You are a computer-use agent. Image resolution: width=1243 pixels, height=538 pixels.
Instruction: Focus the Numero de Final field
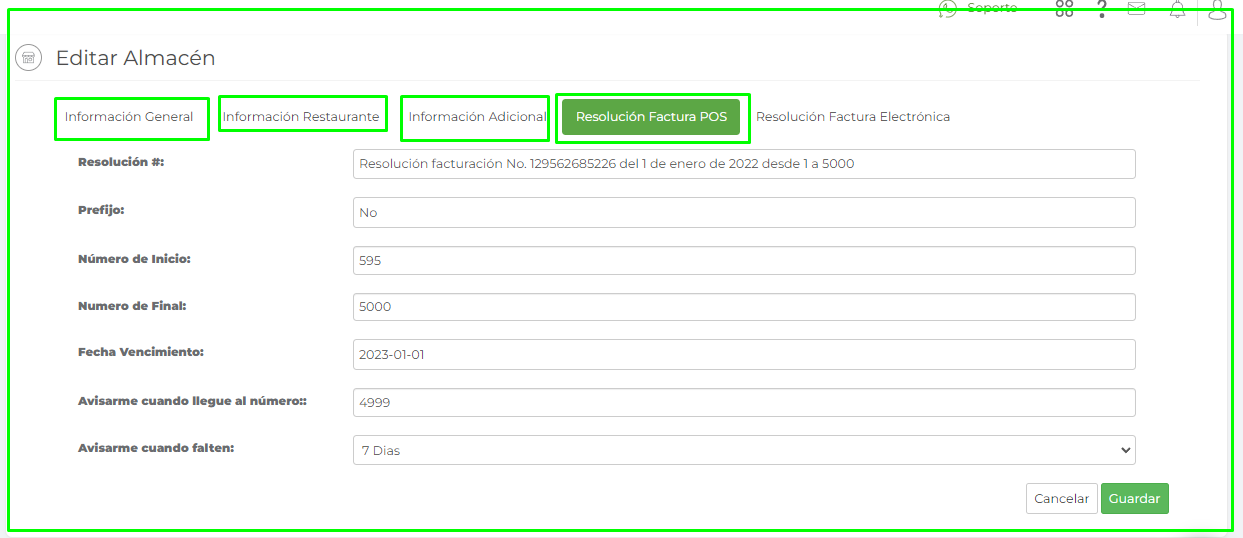coord(744,307)
